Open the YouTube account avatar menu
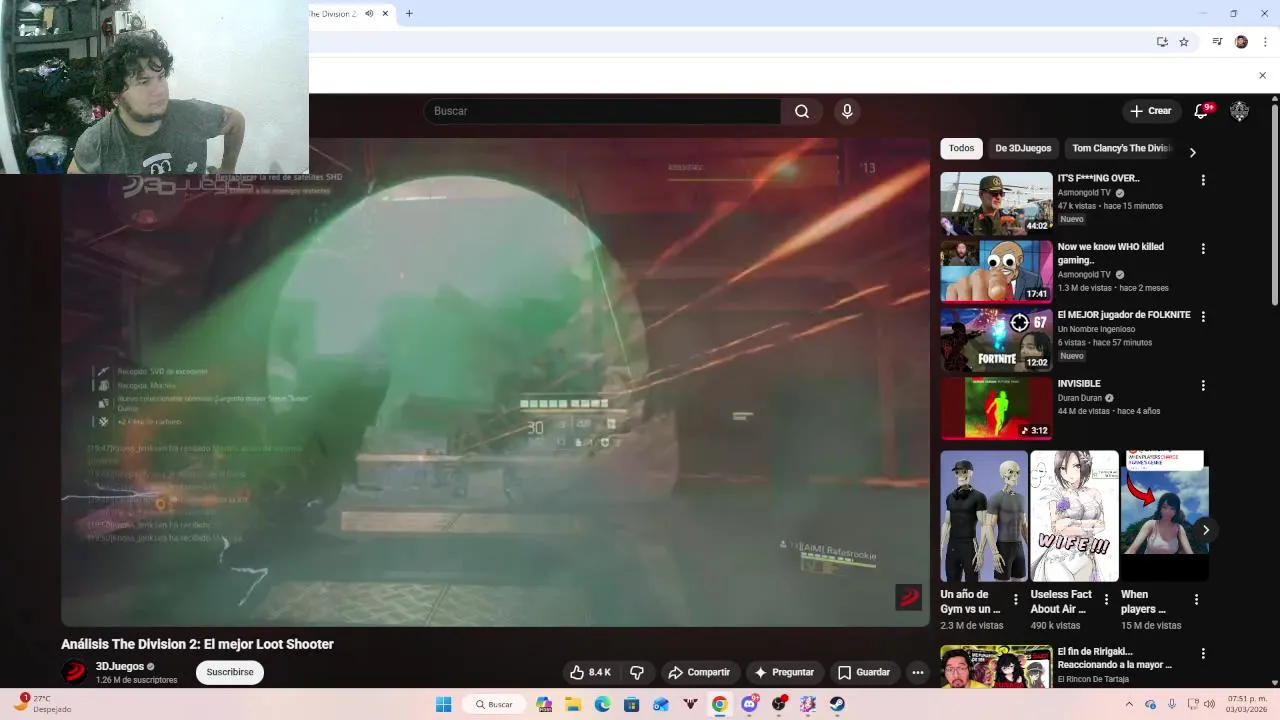 [1239, 111]
